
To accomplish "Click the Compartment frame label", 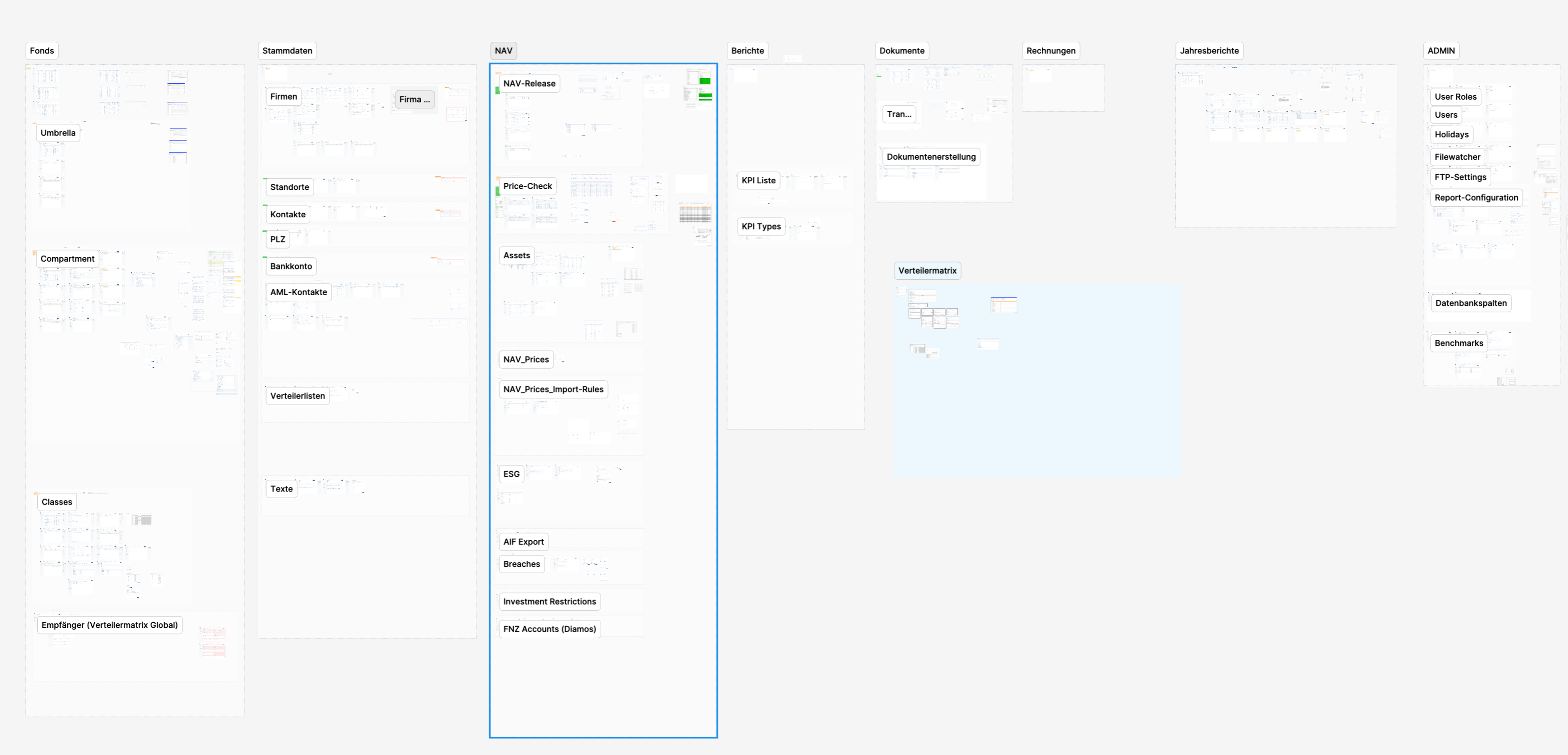I will pyautogui.click(x=67, y=259).
